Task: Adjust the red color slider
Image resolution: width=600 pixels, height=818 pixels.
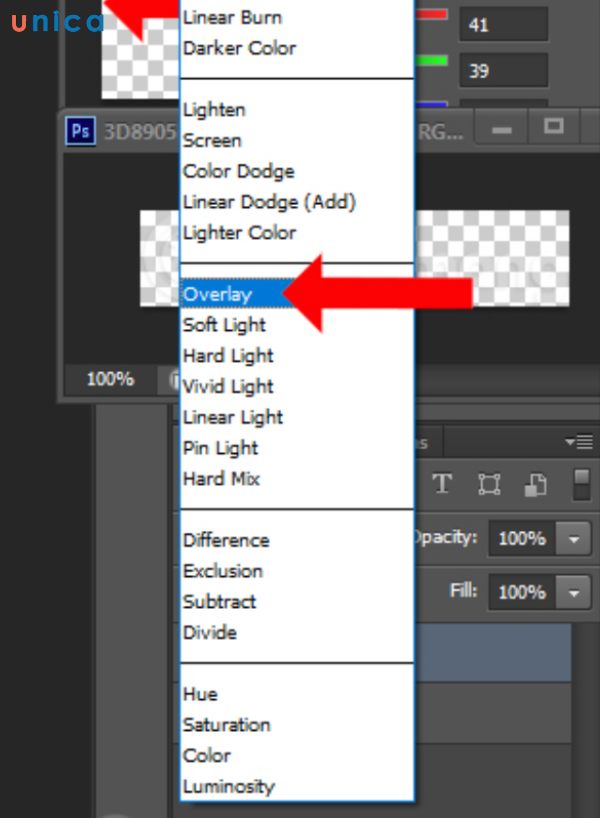Action: point(431,15)
